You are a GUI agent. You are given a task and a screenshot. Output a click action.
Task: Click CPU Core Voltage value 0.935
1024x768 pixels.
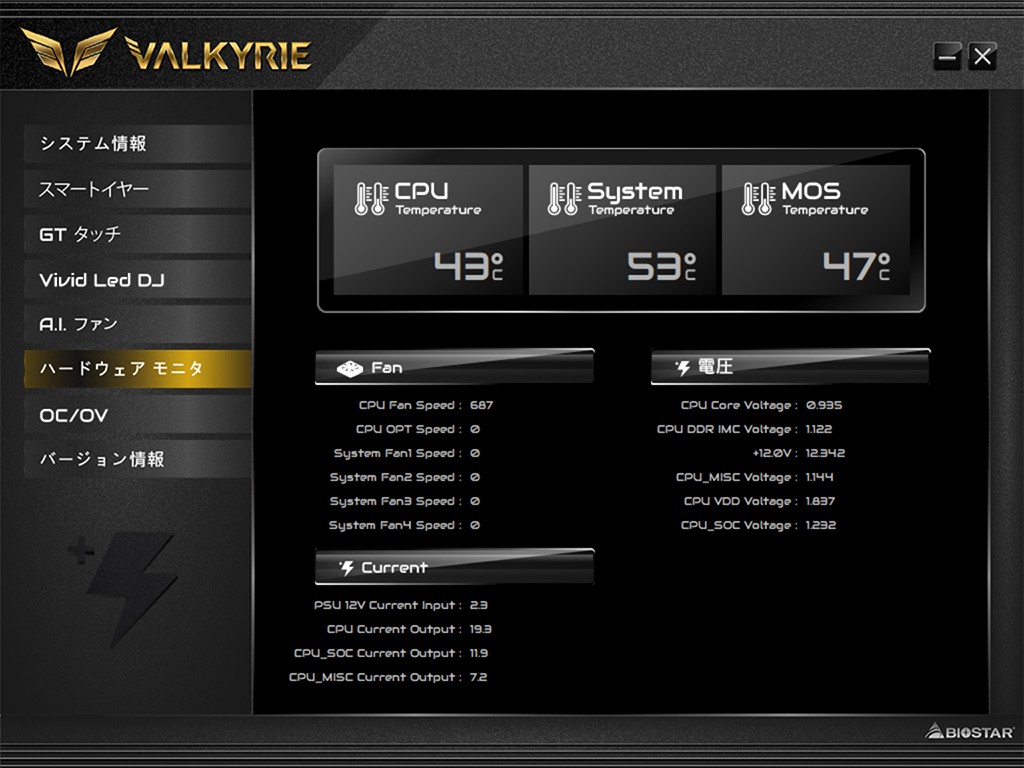824,406
